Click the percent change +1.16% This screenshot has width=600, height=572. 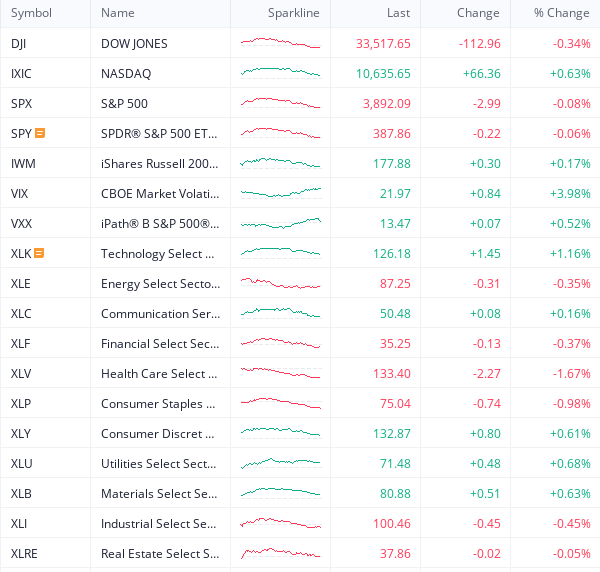click(x=571, y=254)
